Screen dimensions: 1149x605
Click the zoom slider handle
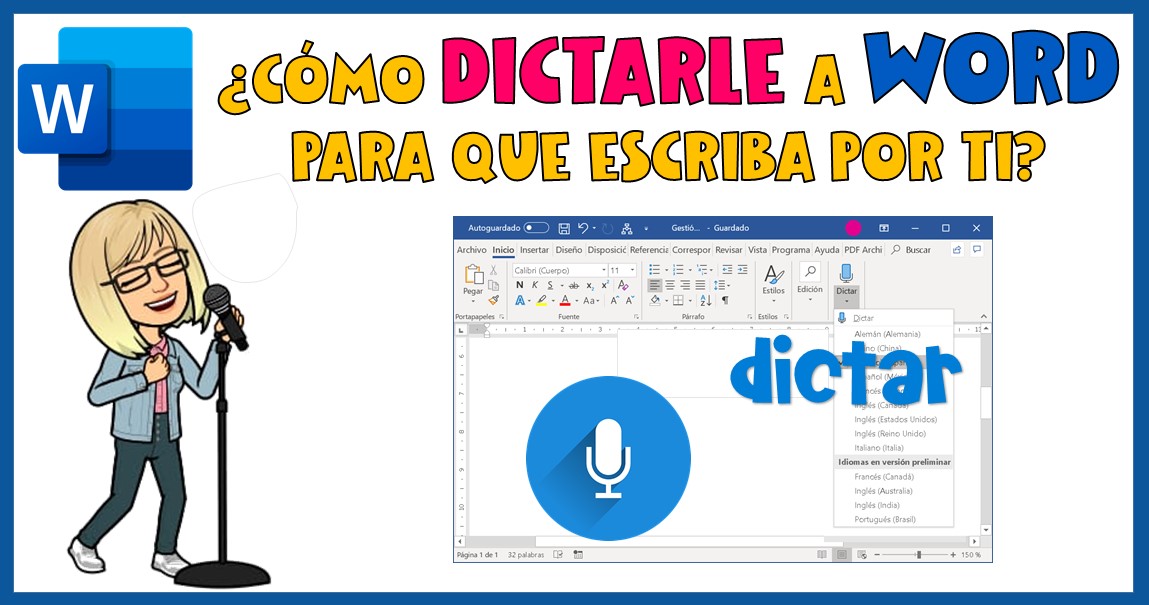click(x=918, y=555)
